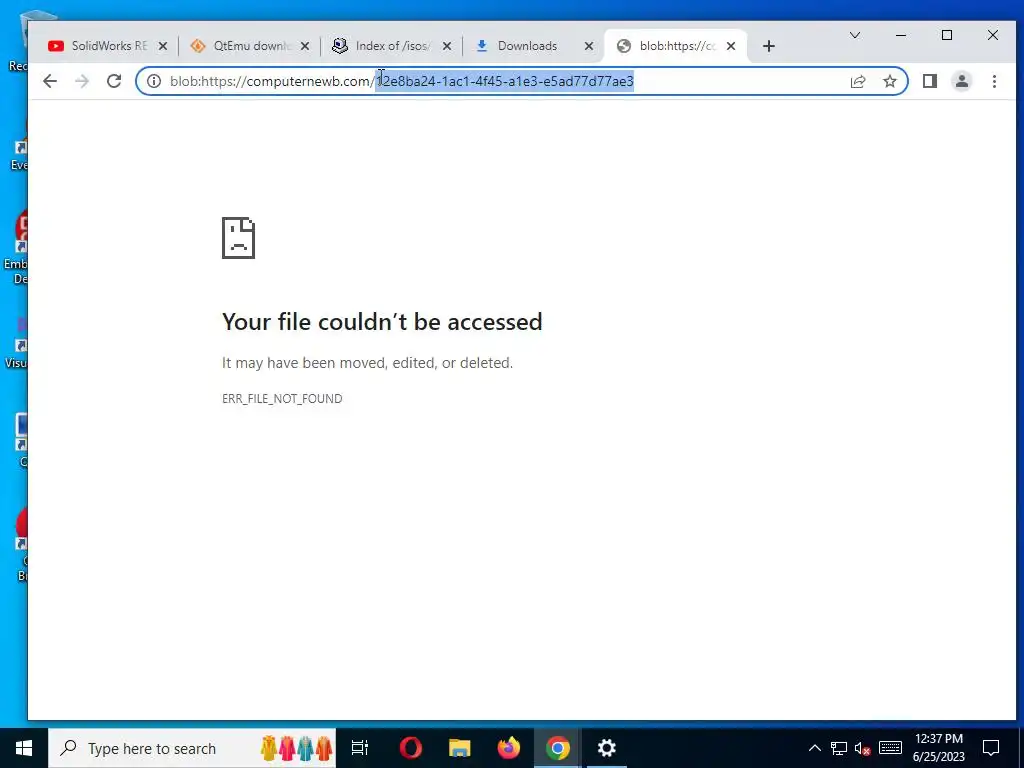
Task: Click the Chrome taskbar icon
Action: [x=558, y=748]
